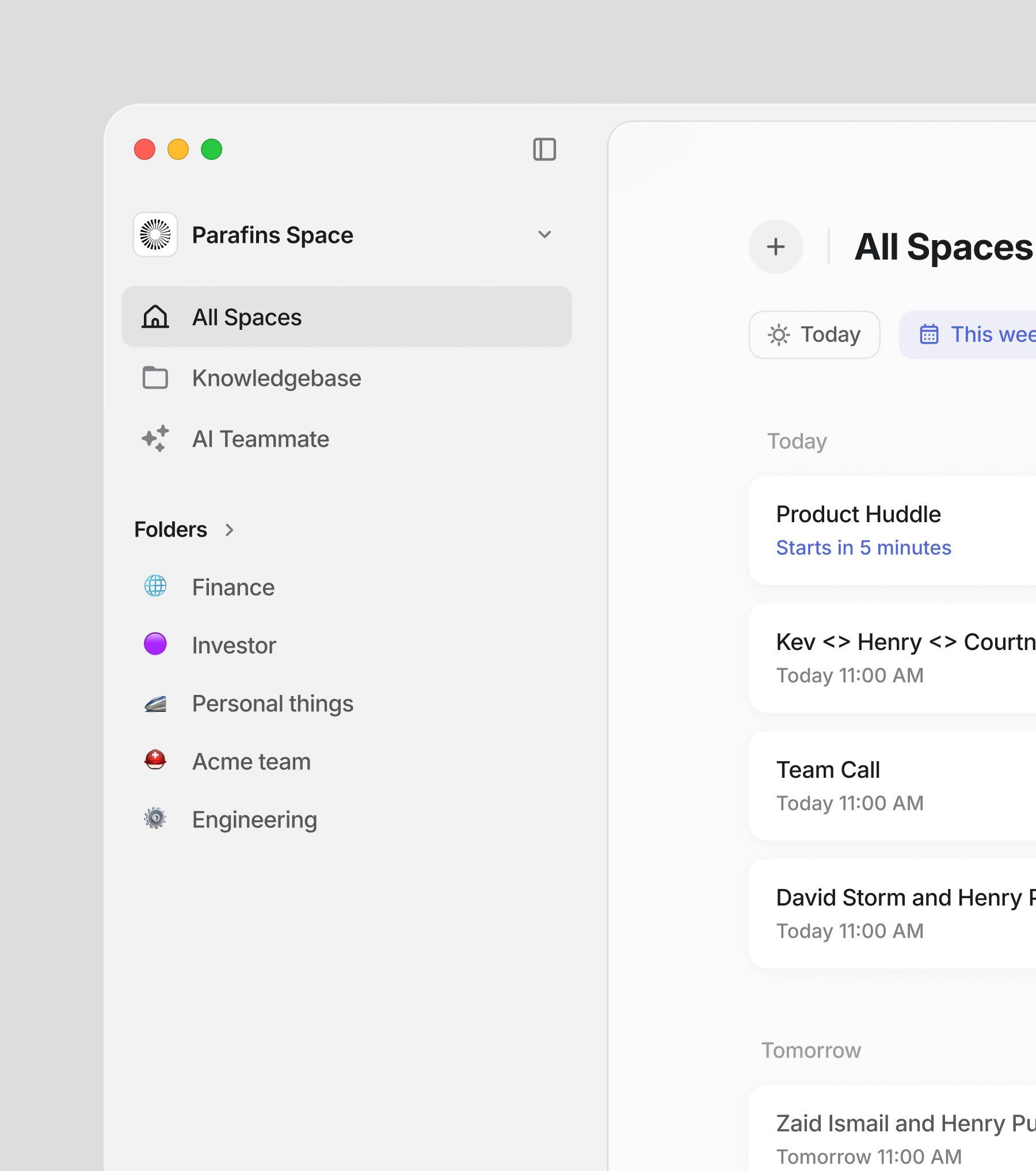Click the Personal things train icon
This screenshot has height=1171, width=1036.
(x=155, y=704)
